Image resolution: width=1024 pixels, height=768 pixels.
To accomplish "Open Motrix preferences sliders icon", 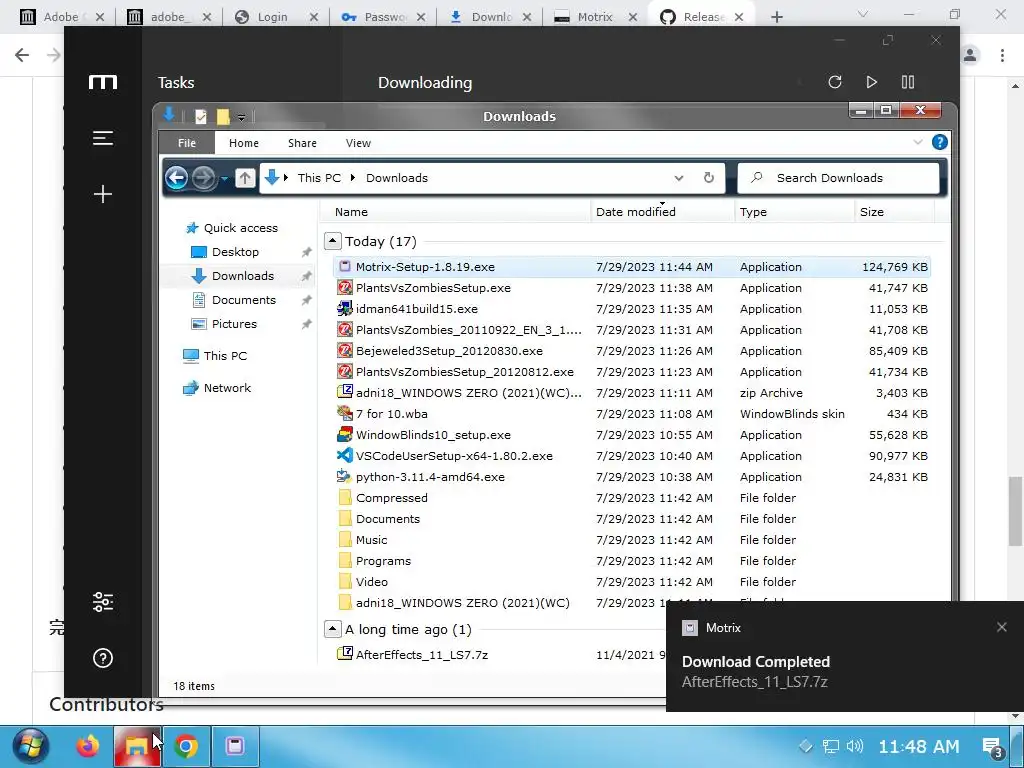I will 103,601.
